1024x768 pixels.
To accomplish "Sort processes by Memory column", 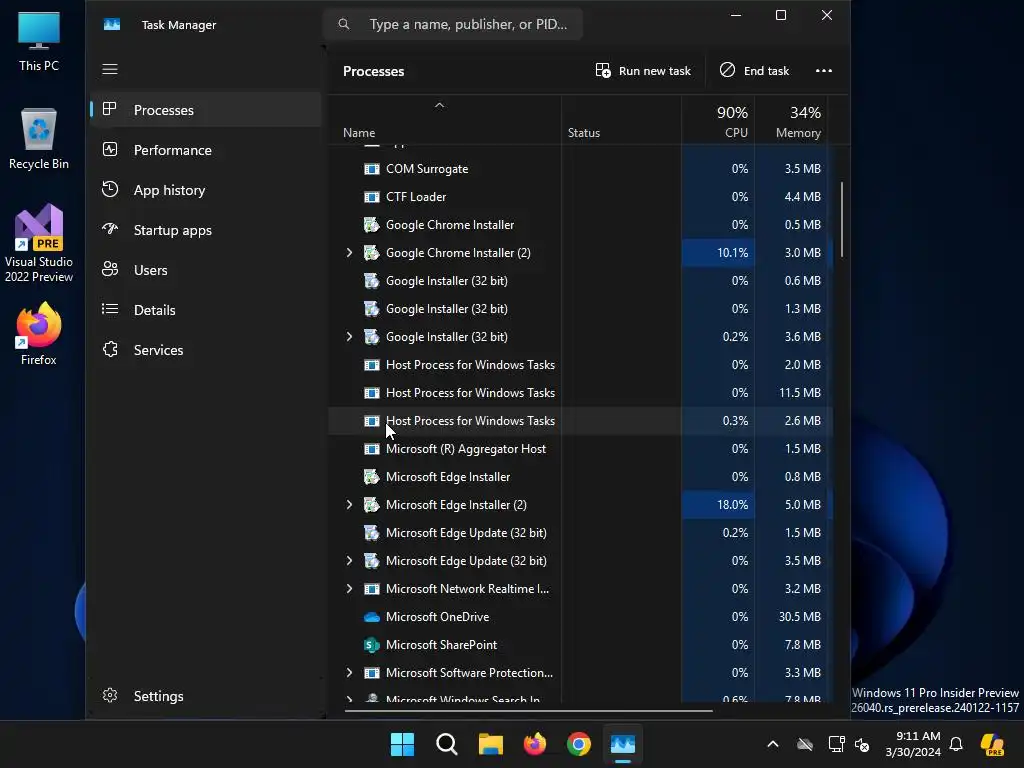I will coord(792,121).
